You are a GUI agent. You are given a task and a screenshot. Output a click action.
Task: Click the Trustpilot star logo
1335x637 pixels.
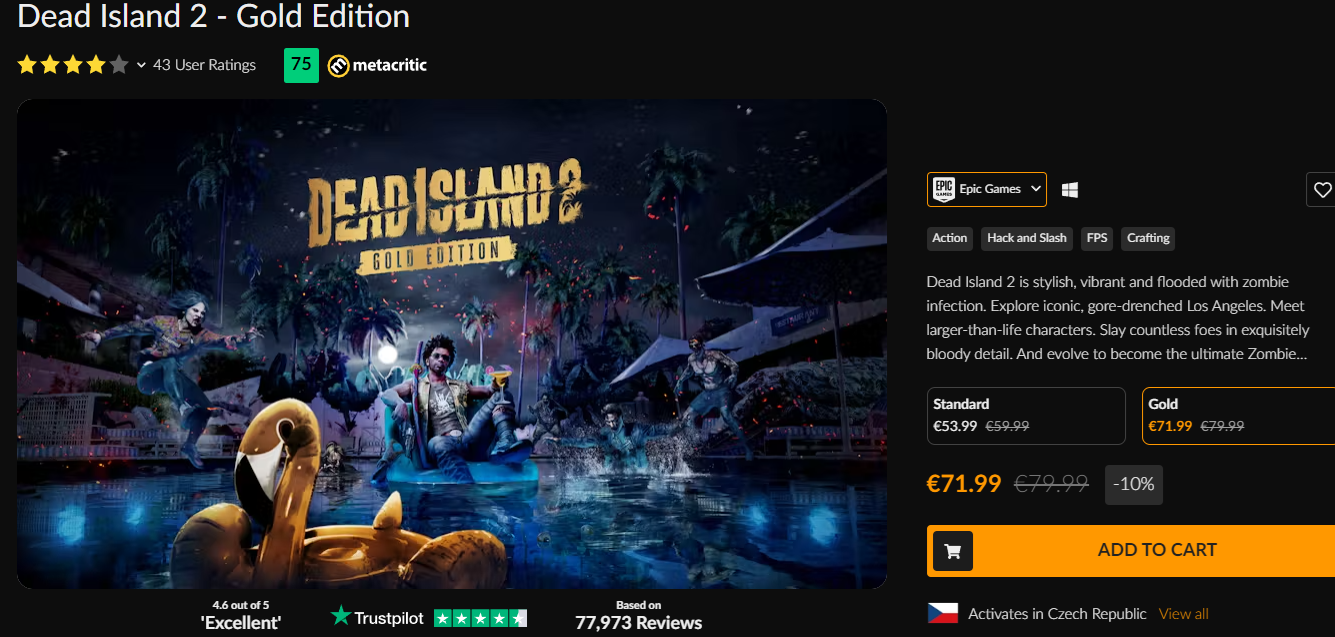341,617
